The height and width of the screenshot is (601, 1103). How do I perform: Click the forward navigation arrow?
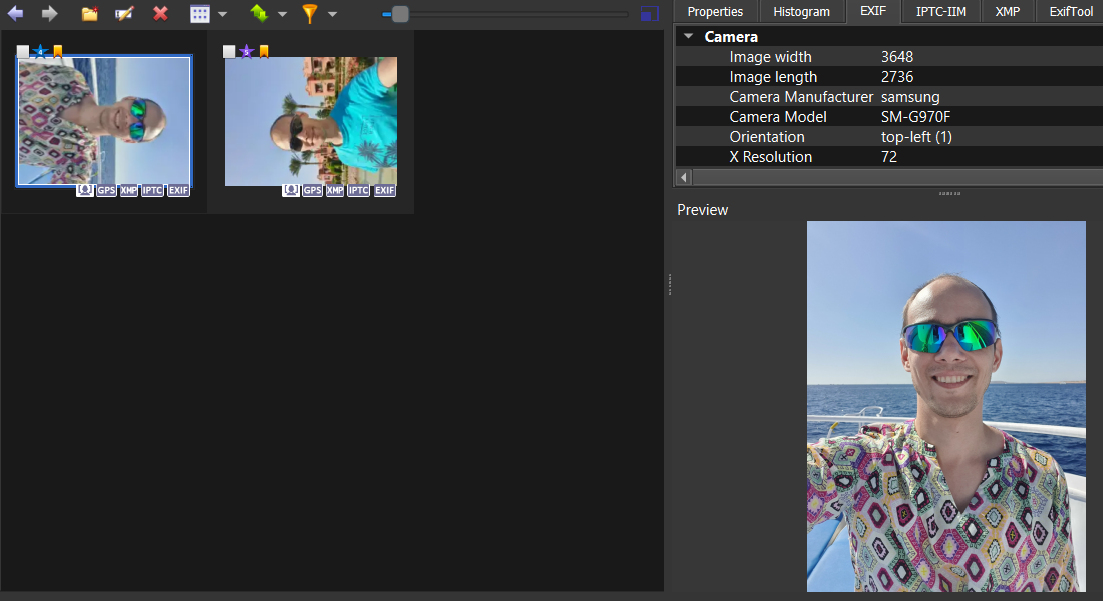[x=49, y=14]
